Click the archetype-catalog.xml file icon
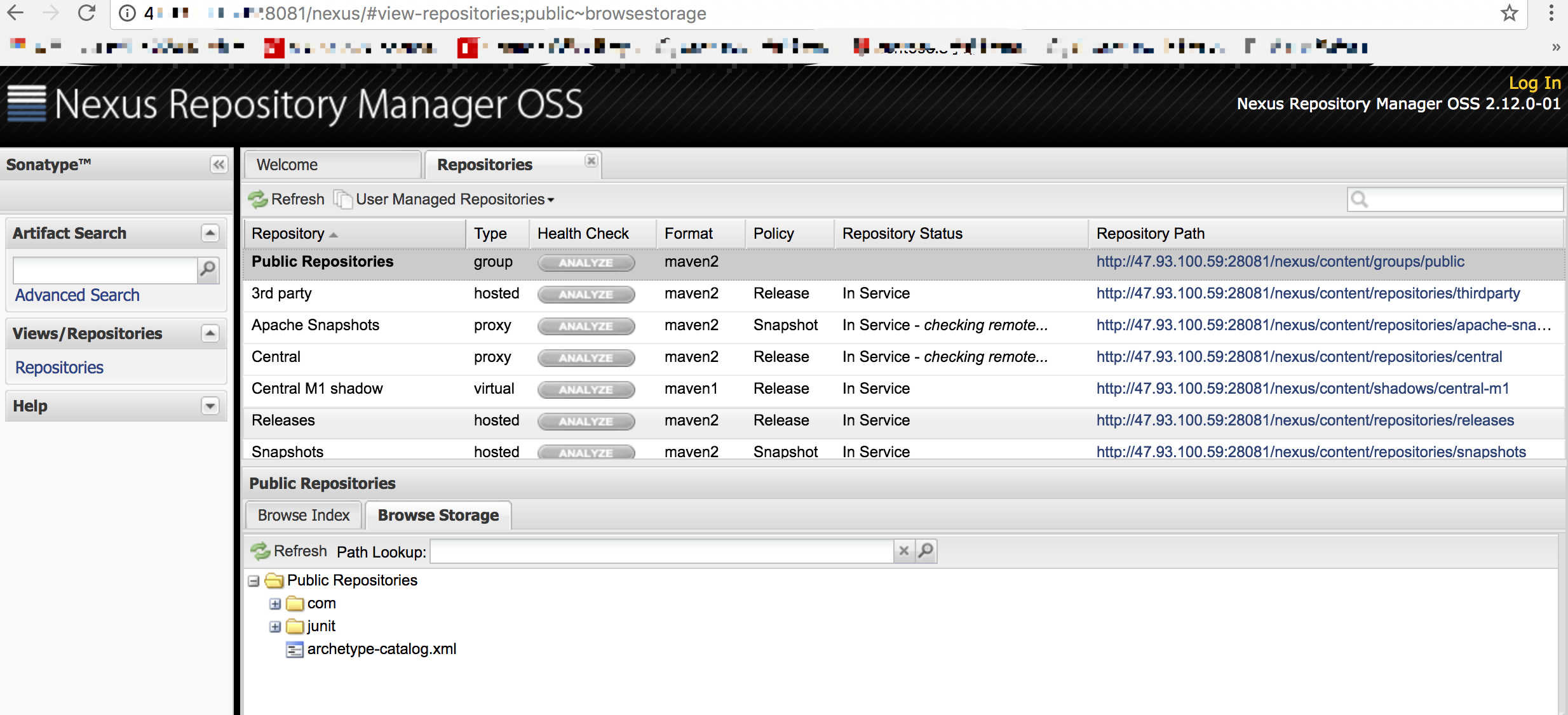Image resolution: width=1568 pixels, height=715 pixels. [x=295, y=650]
